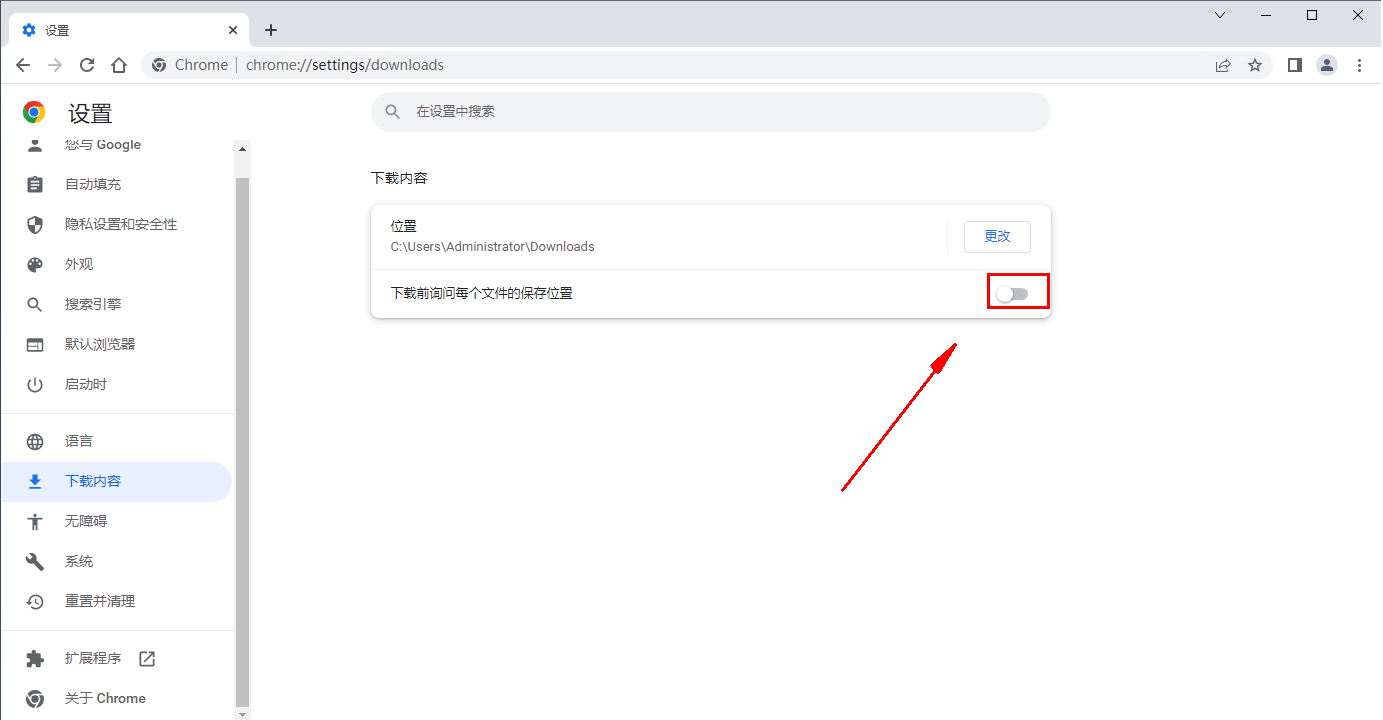This screenshot has height=720, width=1383.
Task: Click the shield icon for privacy settings
Action: [35, 225]
